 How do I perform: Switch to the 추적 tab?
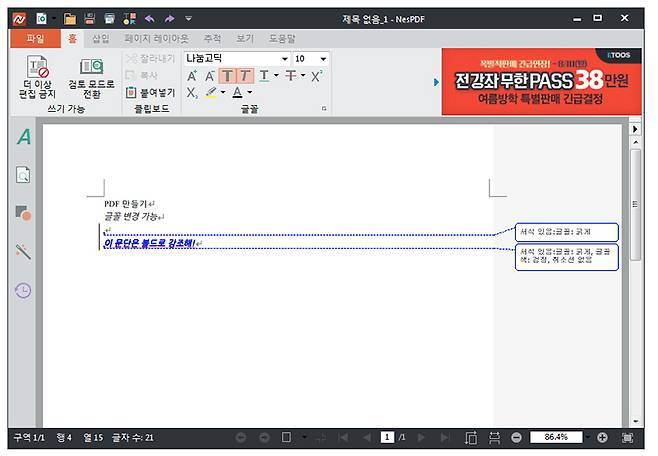point(212,39)
